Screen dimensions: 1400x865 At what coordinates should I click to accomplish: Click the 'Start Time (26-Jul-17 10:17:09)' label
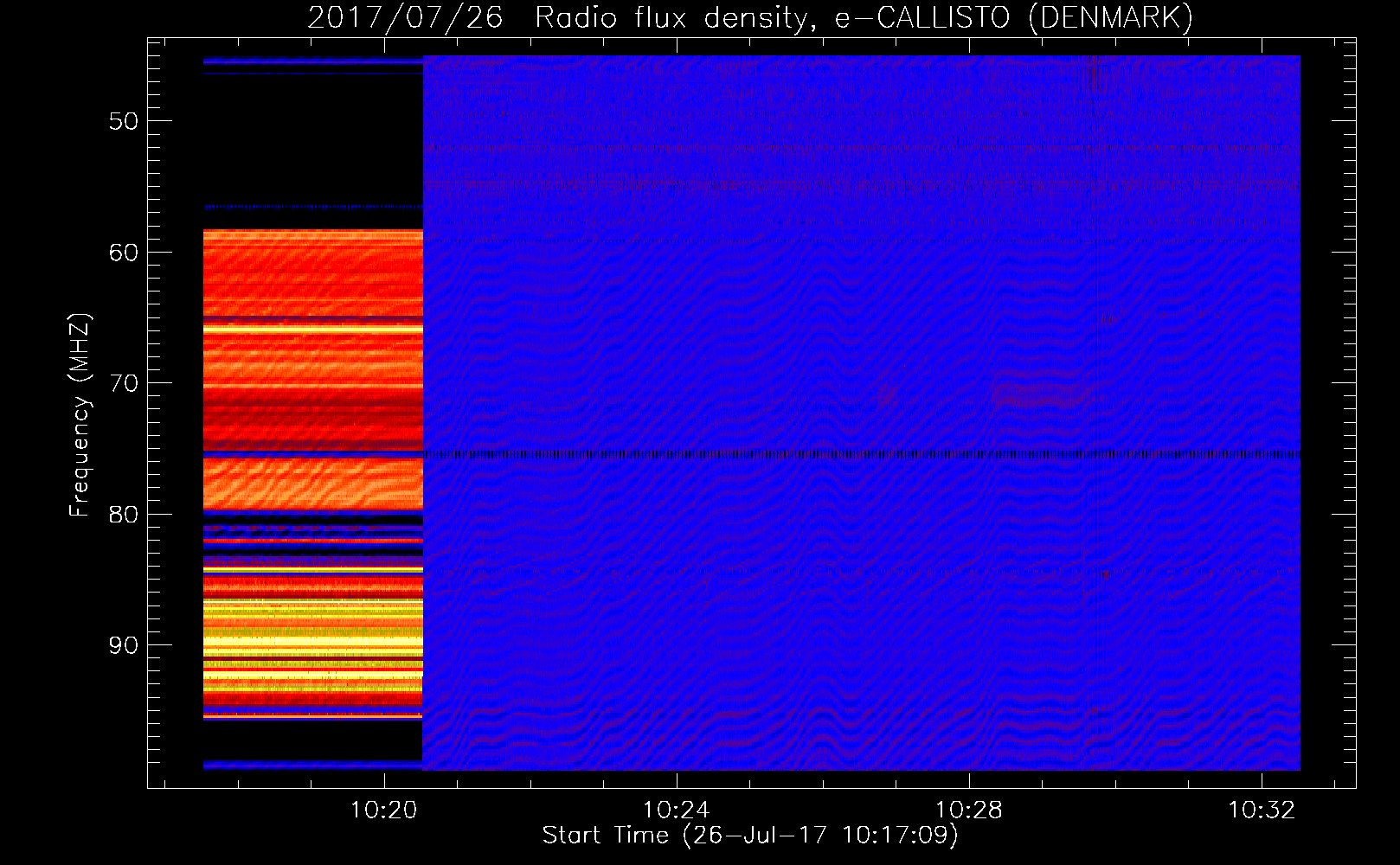click(750, 836)
